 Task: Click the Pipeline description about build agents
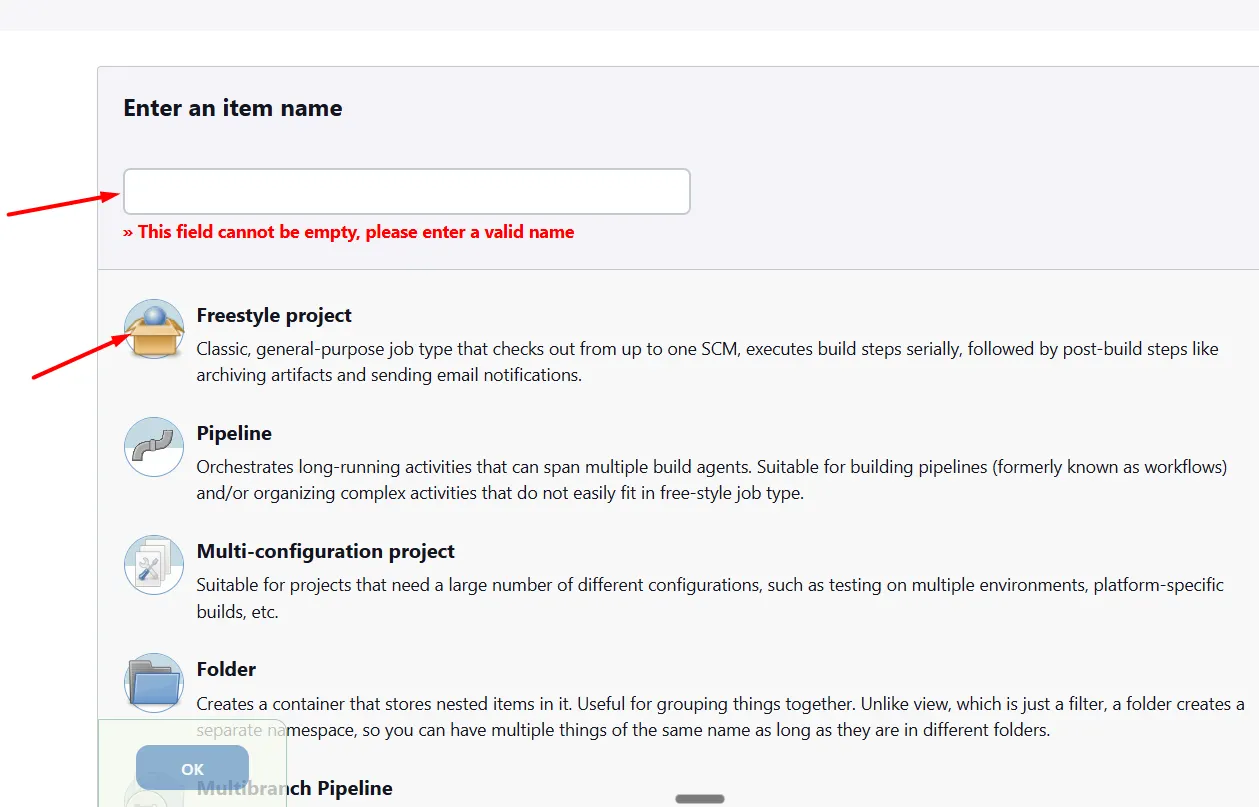pyautogui.click(x=711, y=480)
